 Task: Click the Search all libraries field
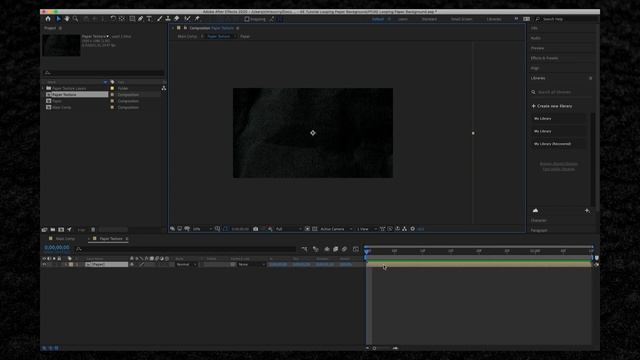[x=561, y=92]
